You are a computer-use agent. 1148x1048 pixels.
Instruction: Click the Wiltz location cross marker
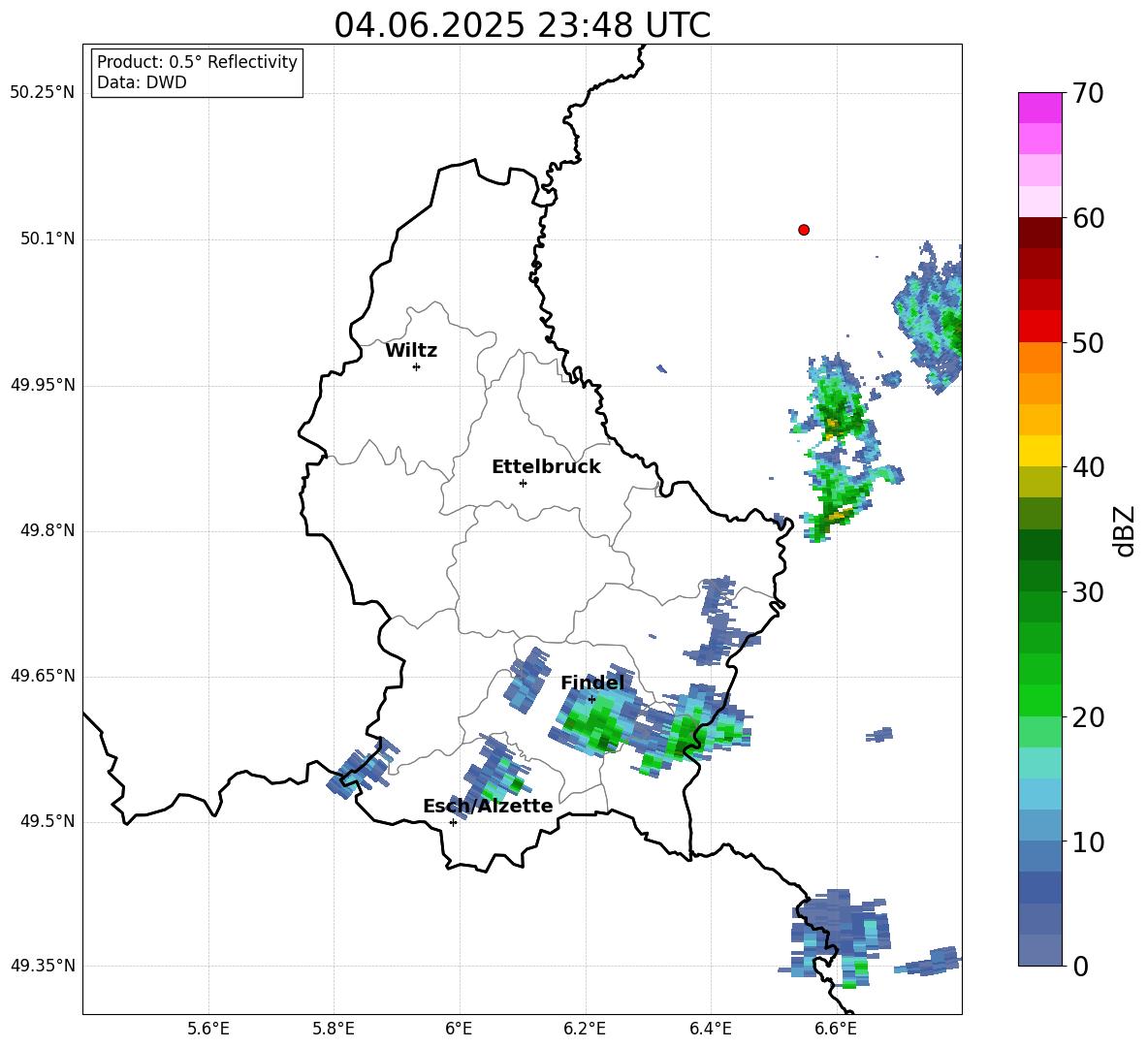416,366
